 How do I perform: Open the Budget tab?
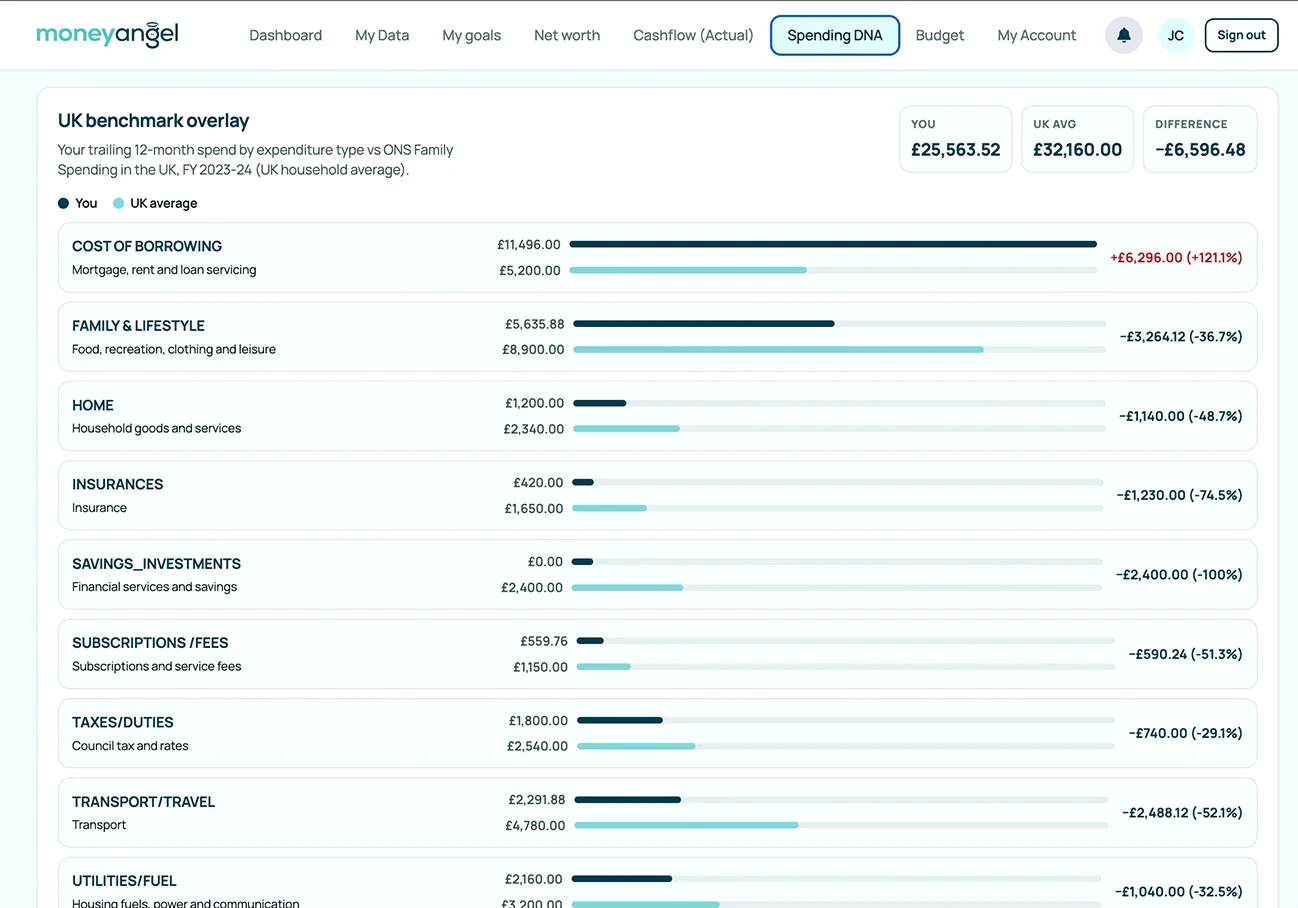(940, 35)
